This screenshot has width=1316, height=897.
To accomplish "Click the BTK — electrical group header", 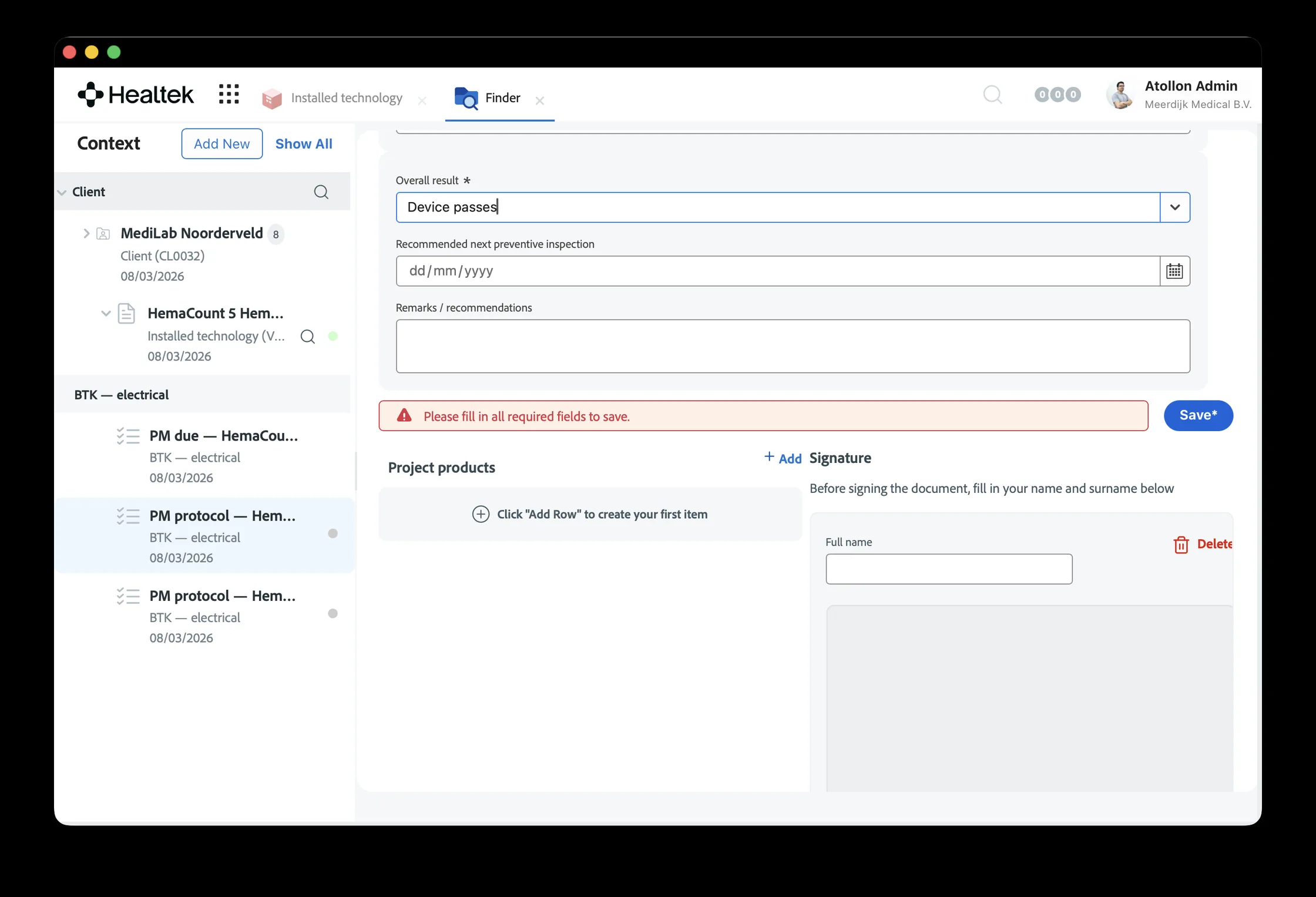I will pyautogui.click(x=203, y=395).
